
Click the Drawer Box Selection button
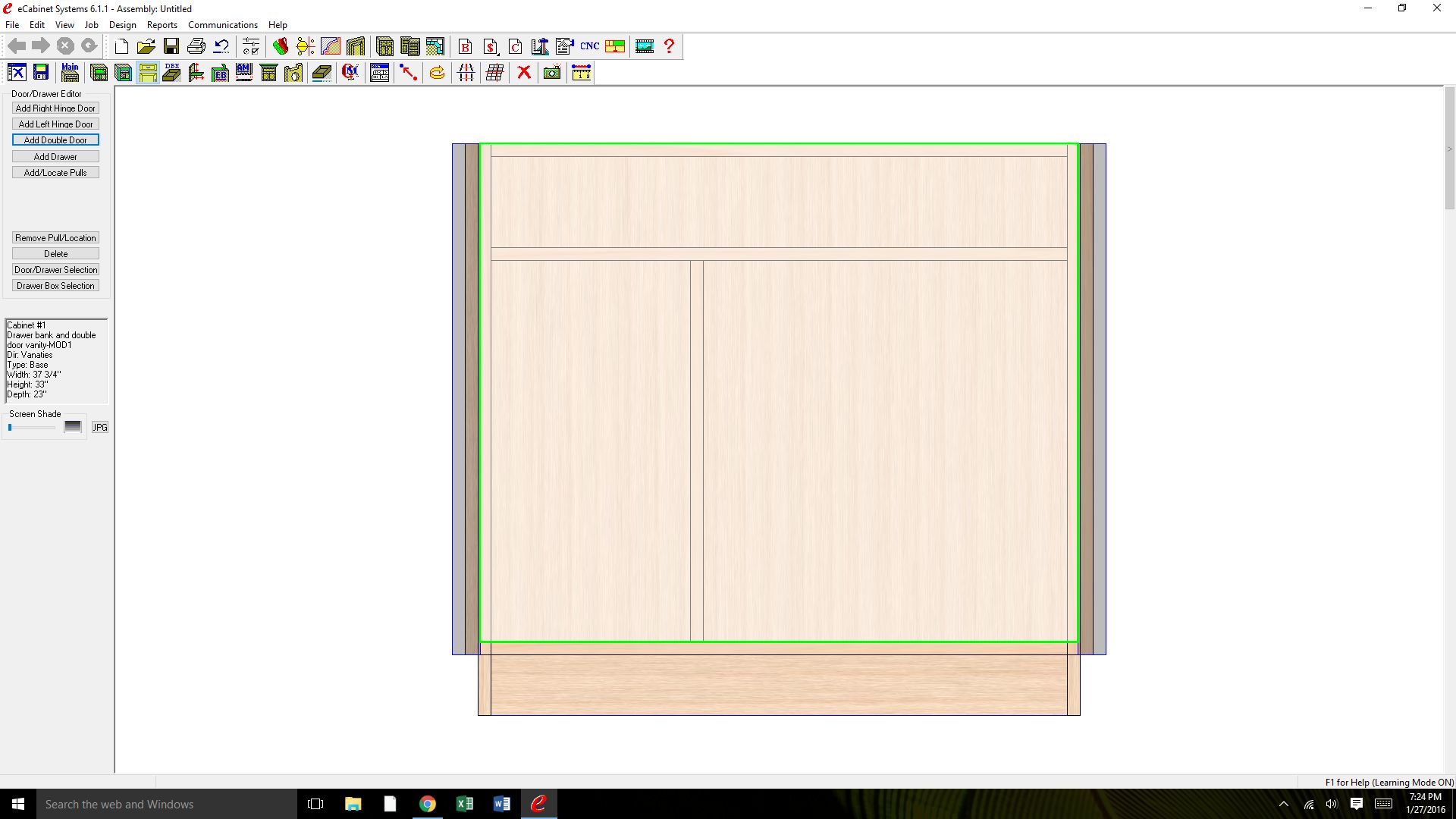[x=55, y=286]
